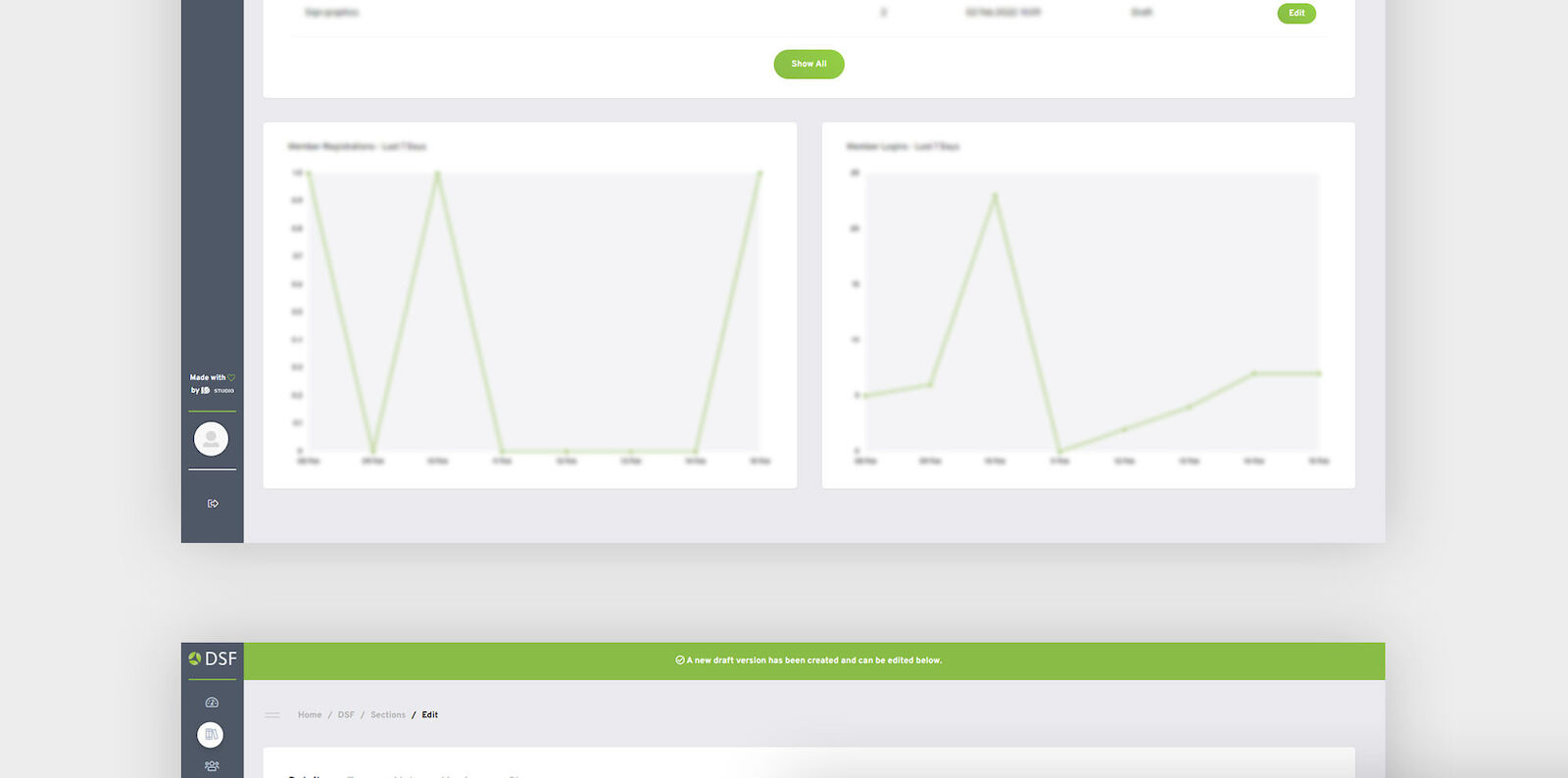This screenshot has width=1568, height=778.
Task: Click the Member Logins chart title
Action: point(903,147)
